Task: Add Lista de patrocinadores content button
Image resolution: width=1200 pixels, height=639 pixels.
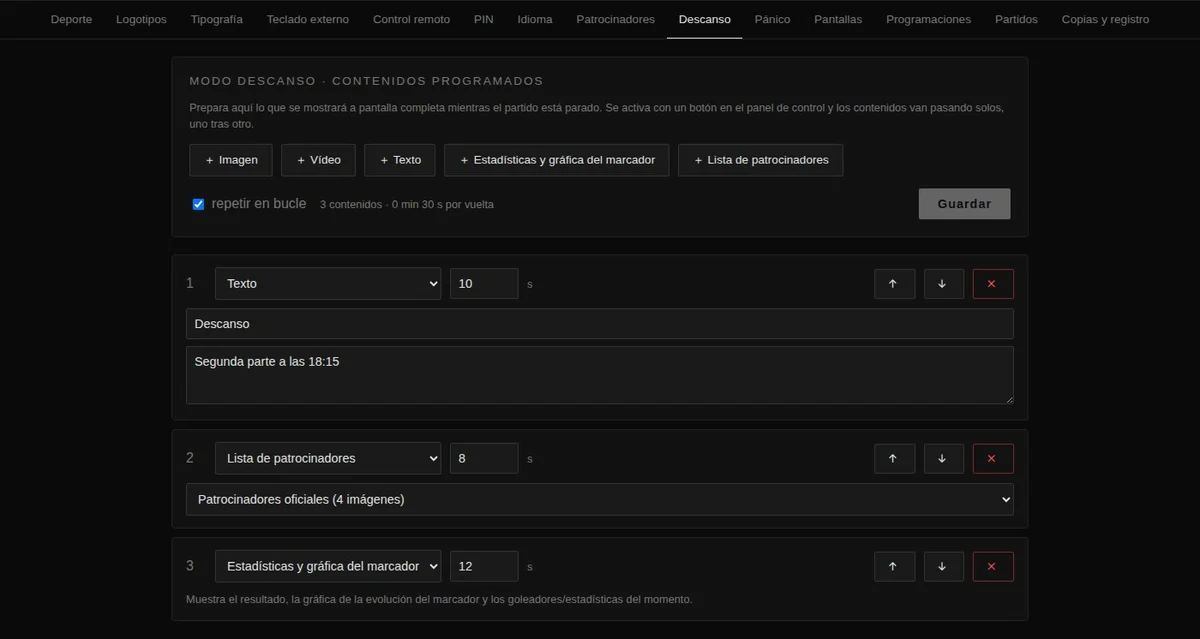Action: coord(761,160)
